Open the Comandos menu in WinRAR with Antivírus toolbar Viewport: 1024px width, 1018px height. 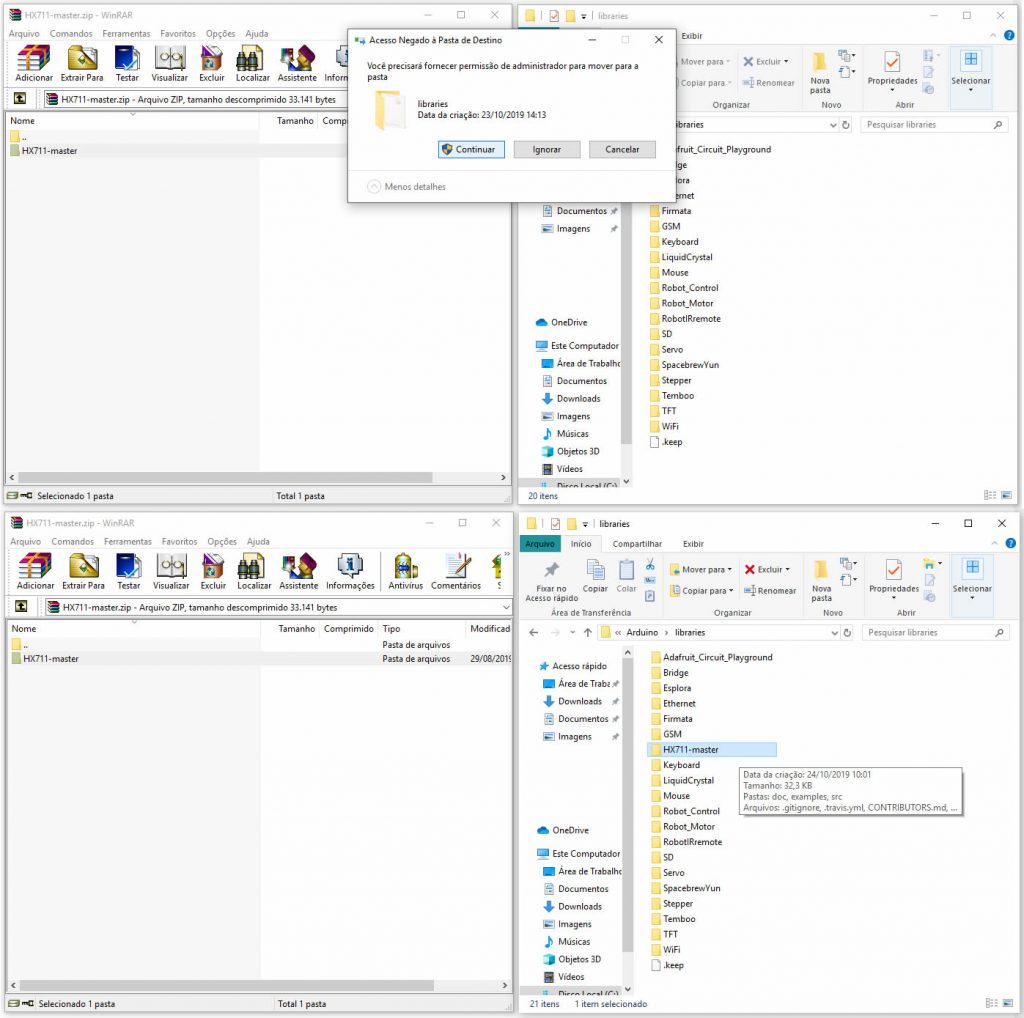(72, 541)
